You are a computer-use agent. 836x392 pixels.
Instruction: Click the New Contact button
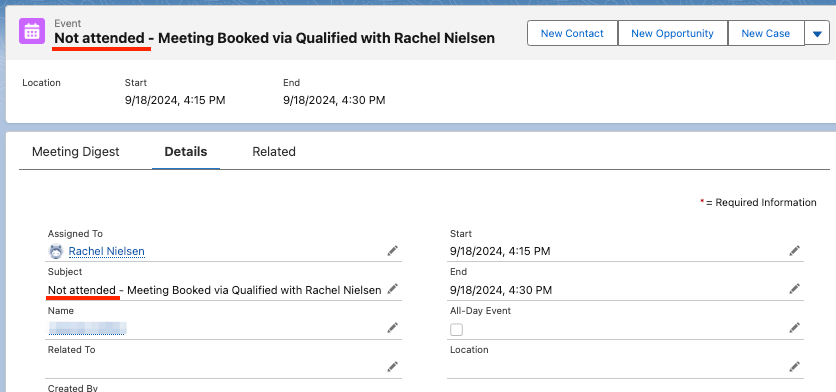click(x=572, y=34)
